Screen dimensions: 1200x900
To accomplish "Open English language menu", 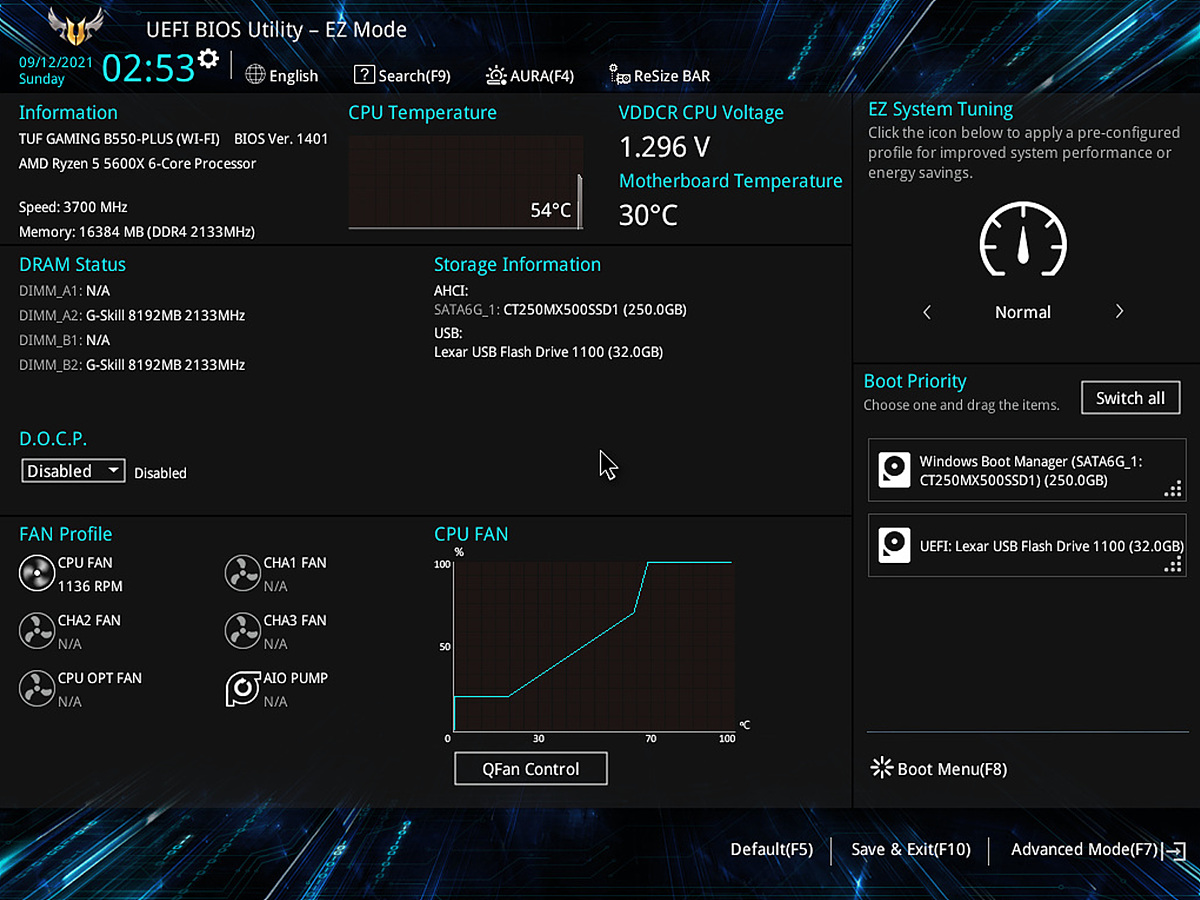I will tap(282, 75).
